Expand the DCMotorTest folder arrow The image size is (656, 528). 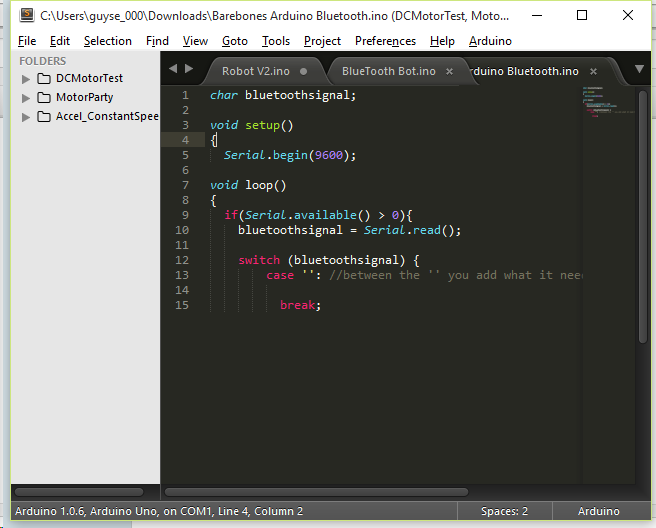coord(26,79)
